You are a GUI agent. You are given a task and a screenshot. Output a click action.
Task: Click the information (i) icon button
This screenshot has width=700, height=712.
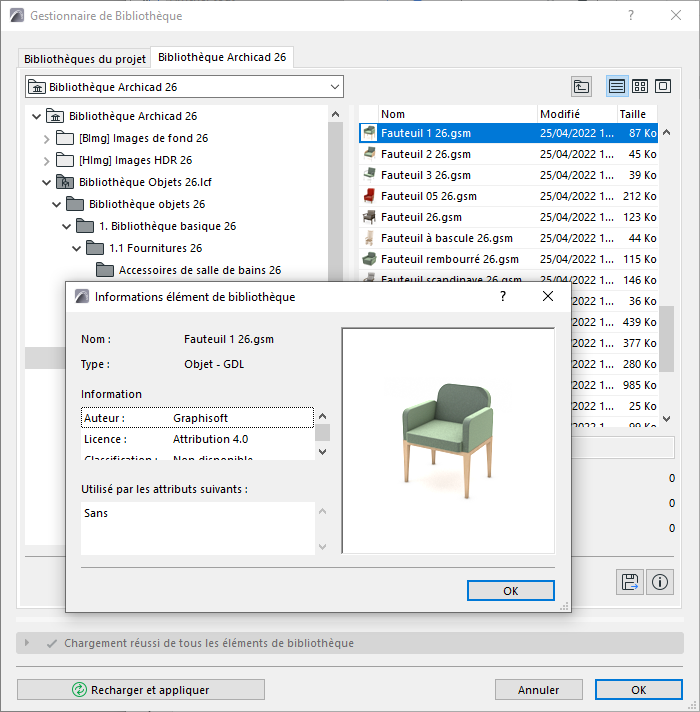click(x=660, y=582)
